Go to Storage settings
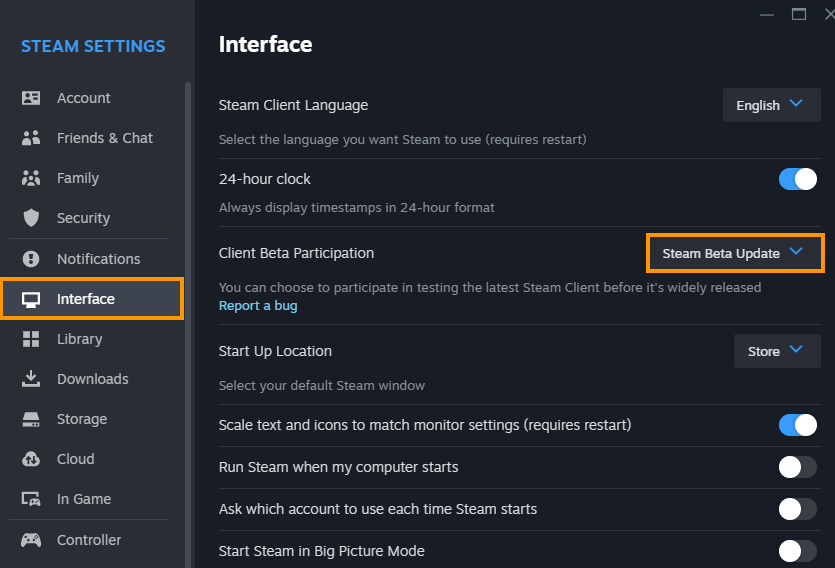 coord(92,419)
